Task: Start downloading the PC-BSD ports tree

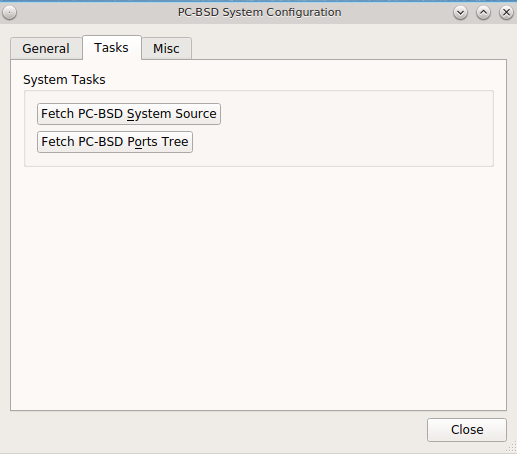Action: [115, 142]
